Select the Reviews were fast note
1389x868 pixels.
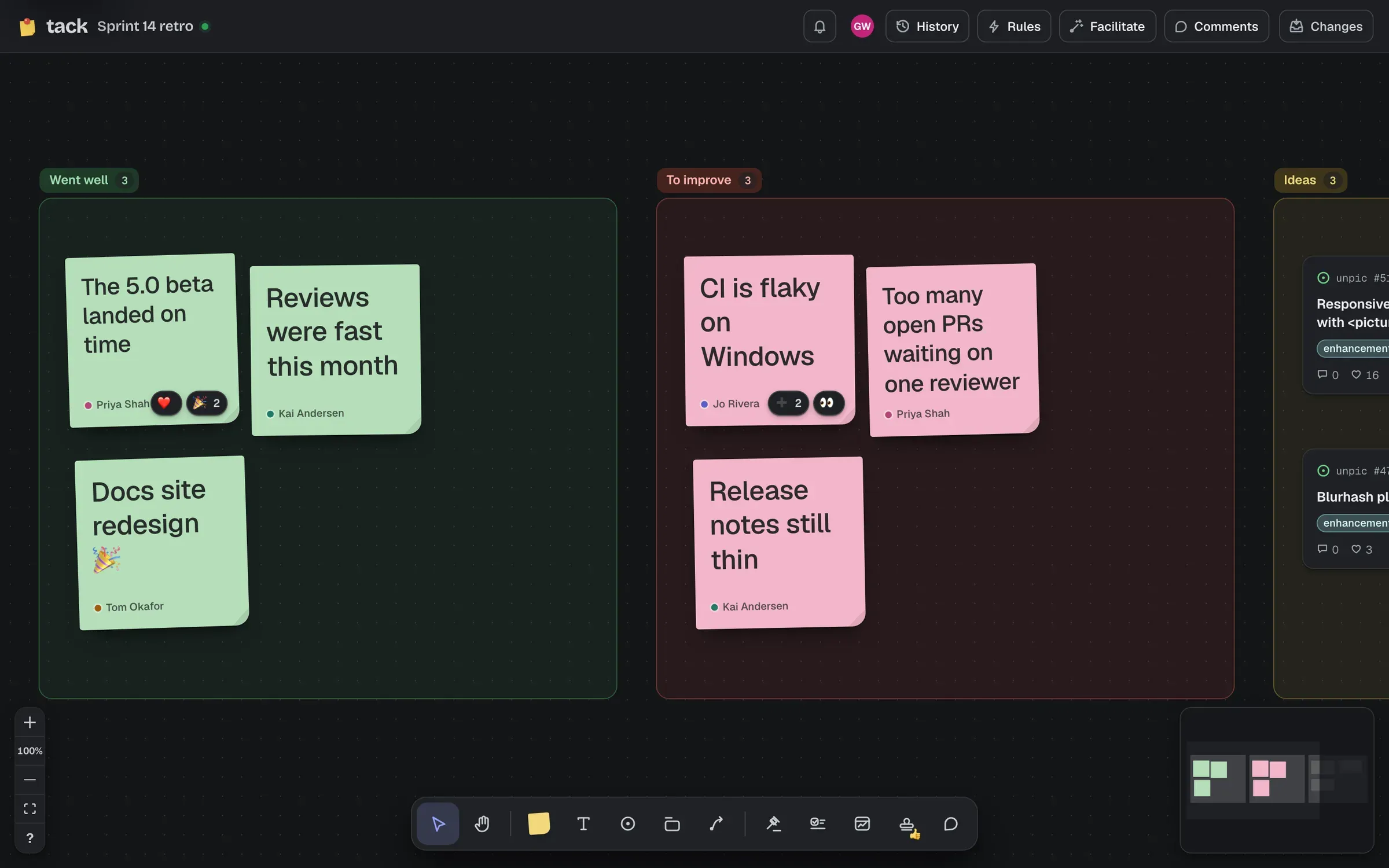[336, 350]
